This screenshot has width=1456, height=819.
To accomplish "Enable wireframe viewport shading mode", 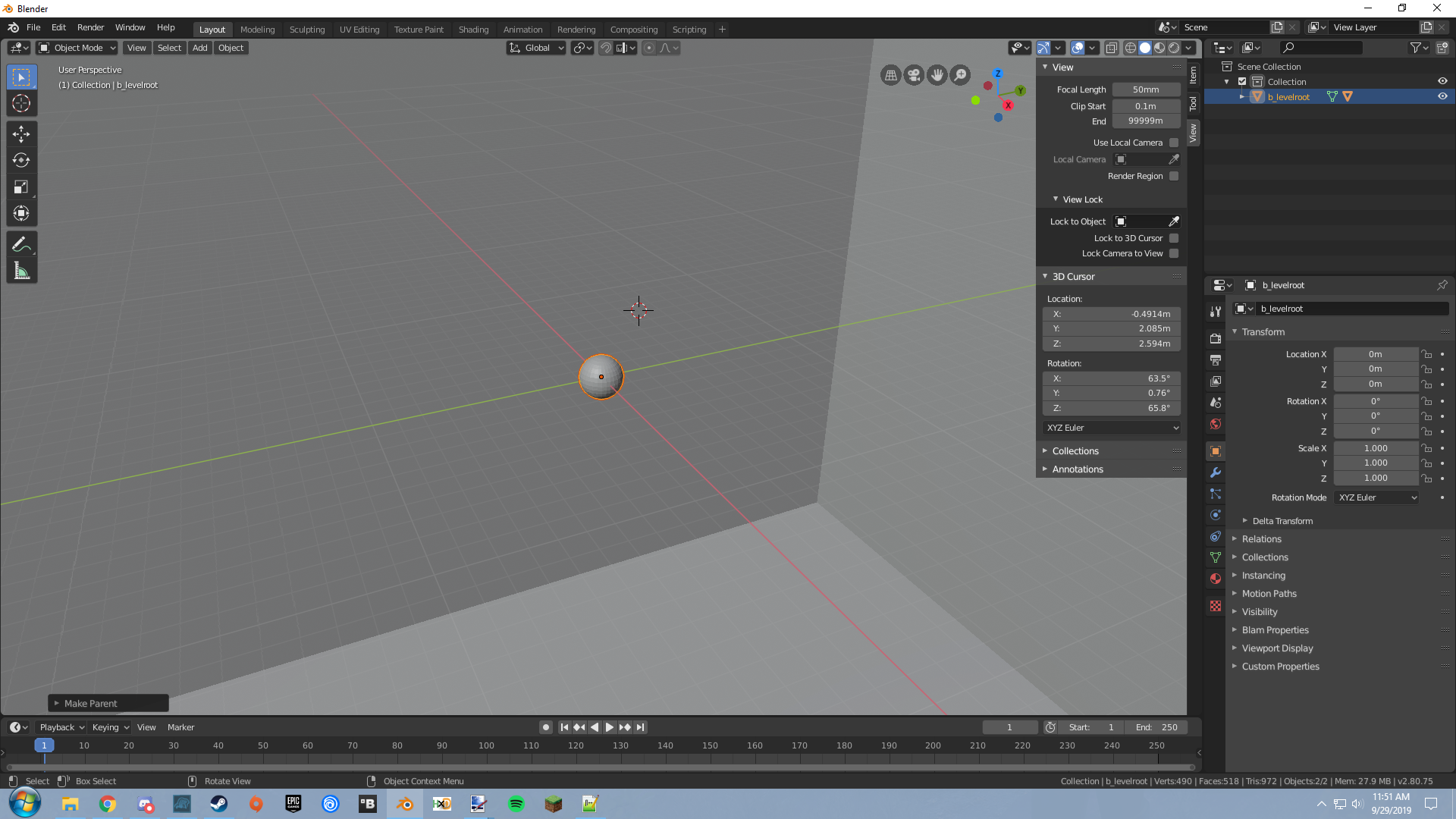I will click(x=1130, y=48).
